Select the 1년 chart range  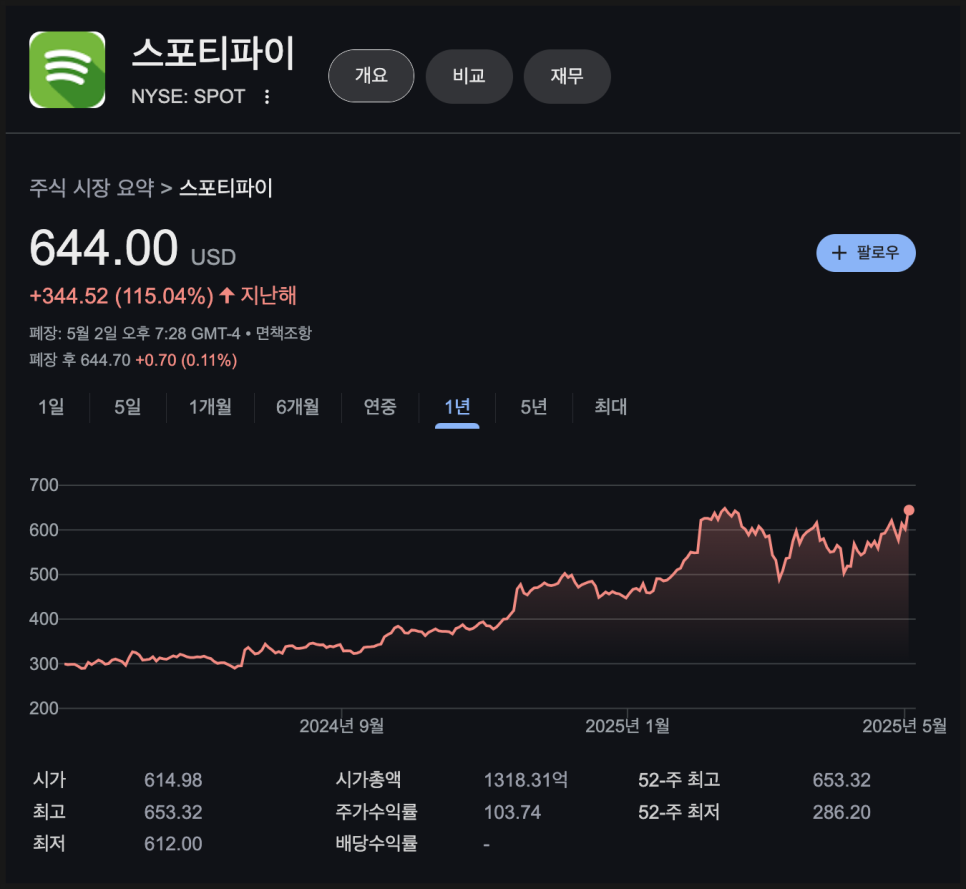point(457,407)
